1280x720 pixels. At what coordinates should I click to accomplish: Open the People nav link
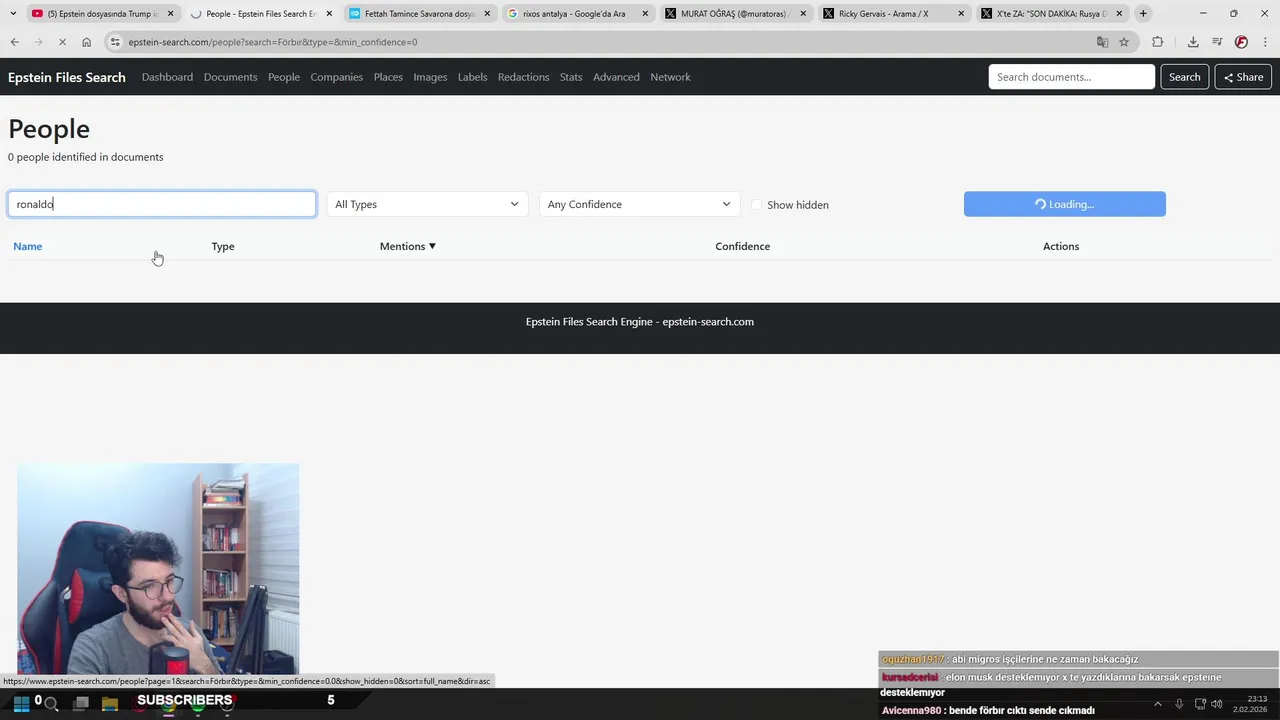(284, 77)
